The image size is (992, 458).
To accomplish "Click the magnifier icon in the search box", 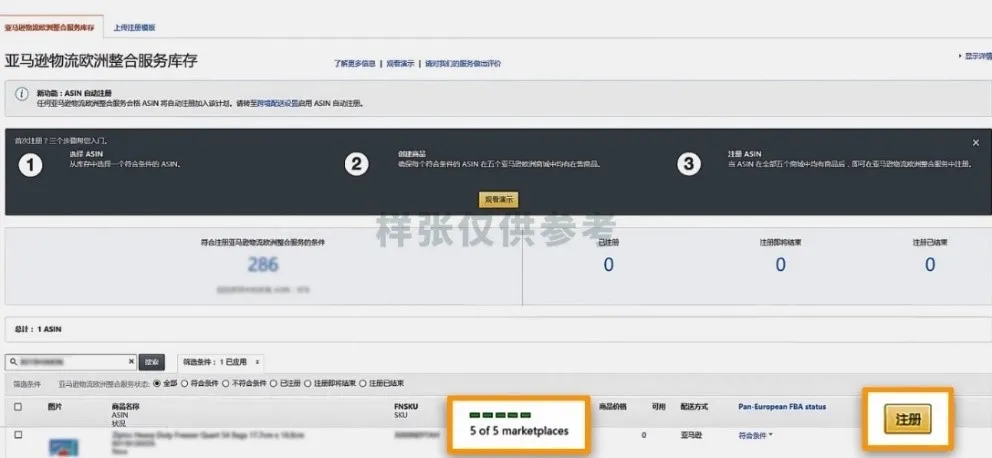I will [13, 362].
